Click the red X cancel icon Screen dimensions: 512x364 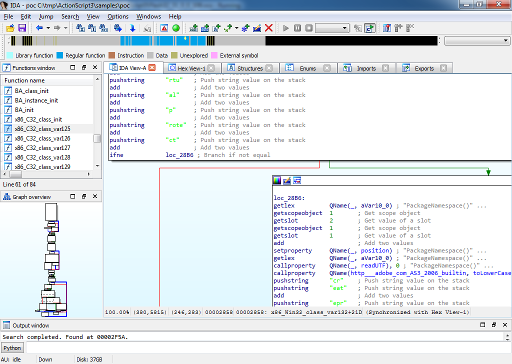pyautogui.click(x=269, y=28)
